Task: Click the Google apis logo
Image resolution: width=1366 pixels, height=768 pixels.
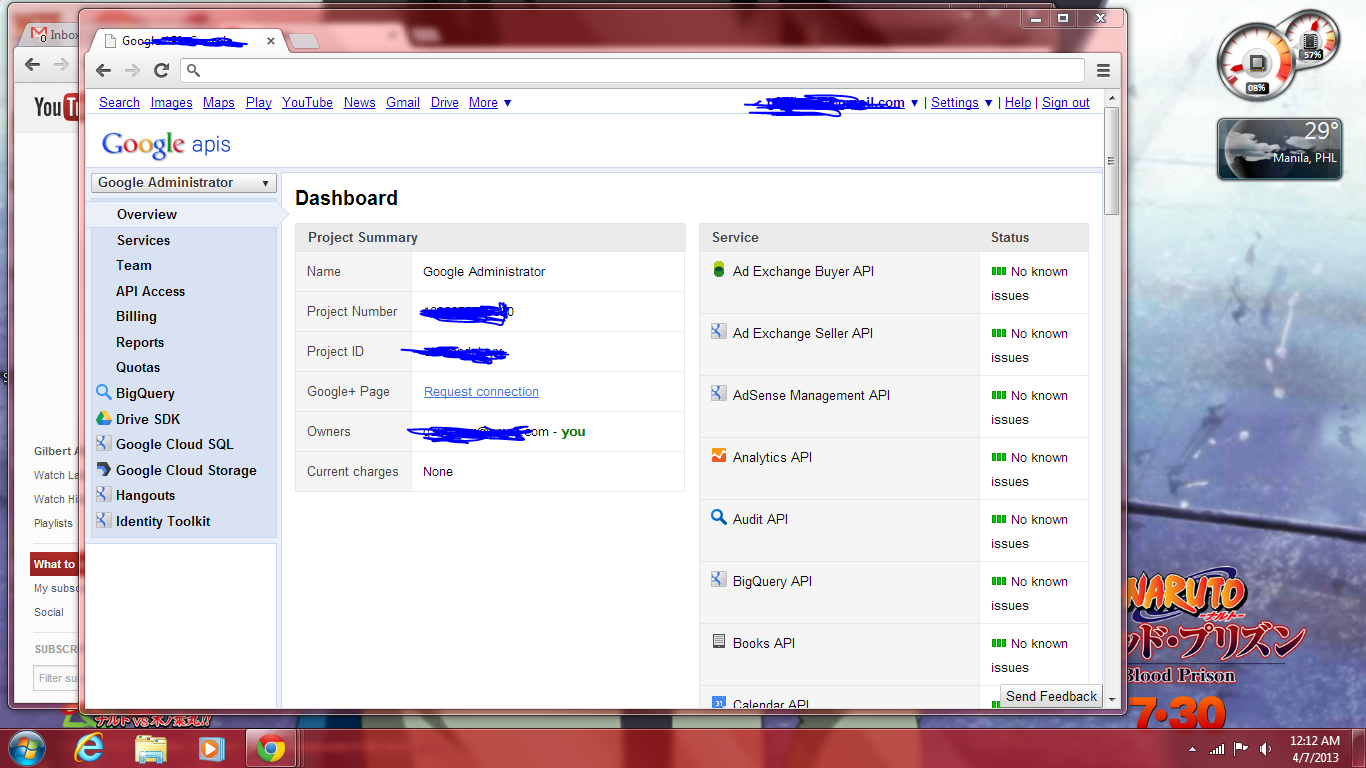Action: (x=166, y=144)
